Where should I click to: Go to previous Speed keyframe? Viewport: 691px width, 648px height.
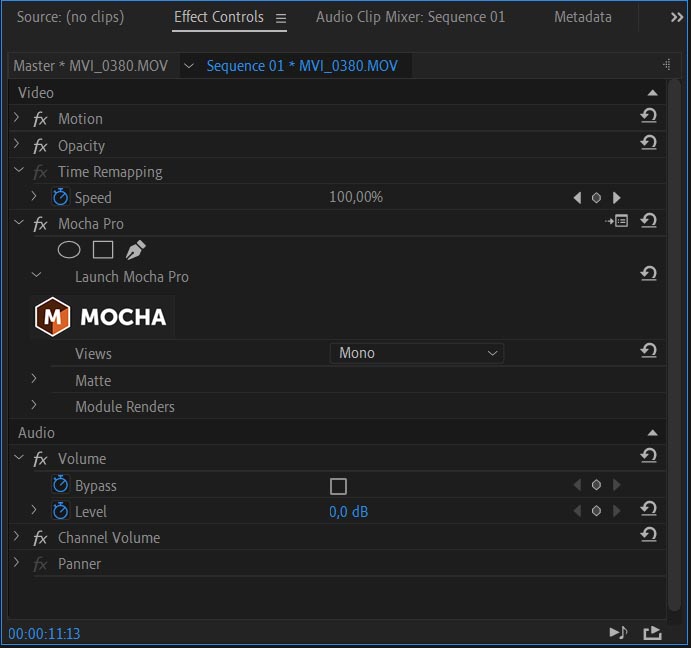click(x=577, y=198)
